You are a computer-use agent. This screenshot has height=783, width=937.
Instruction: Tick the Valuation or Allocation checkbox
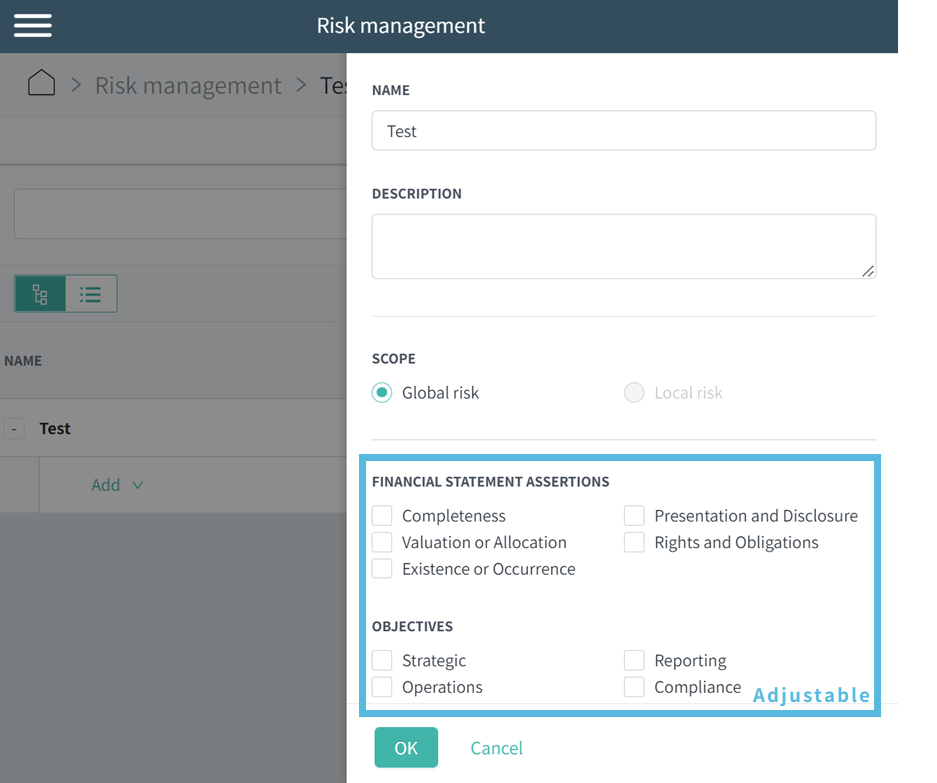tap(381, 542)
